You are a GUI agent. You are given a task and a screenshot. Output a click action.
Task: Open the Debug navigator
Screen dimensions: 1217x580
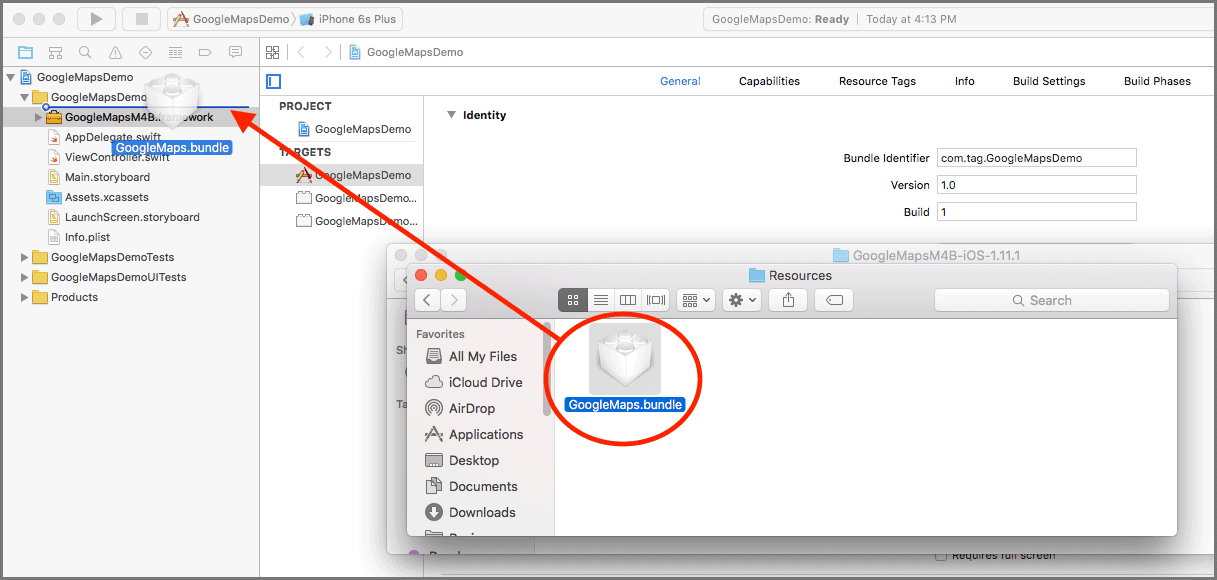click(176, 52)
